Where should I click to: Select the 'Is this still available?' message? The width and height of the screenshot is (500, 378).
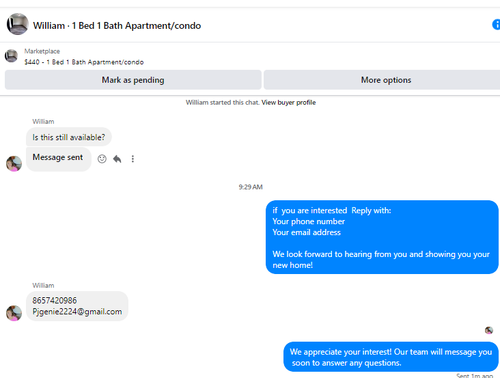(69, 137)
